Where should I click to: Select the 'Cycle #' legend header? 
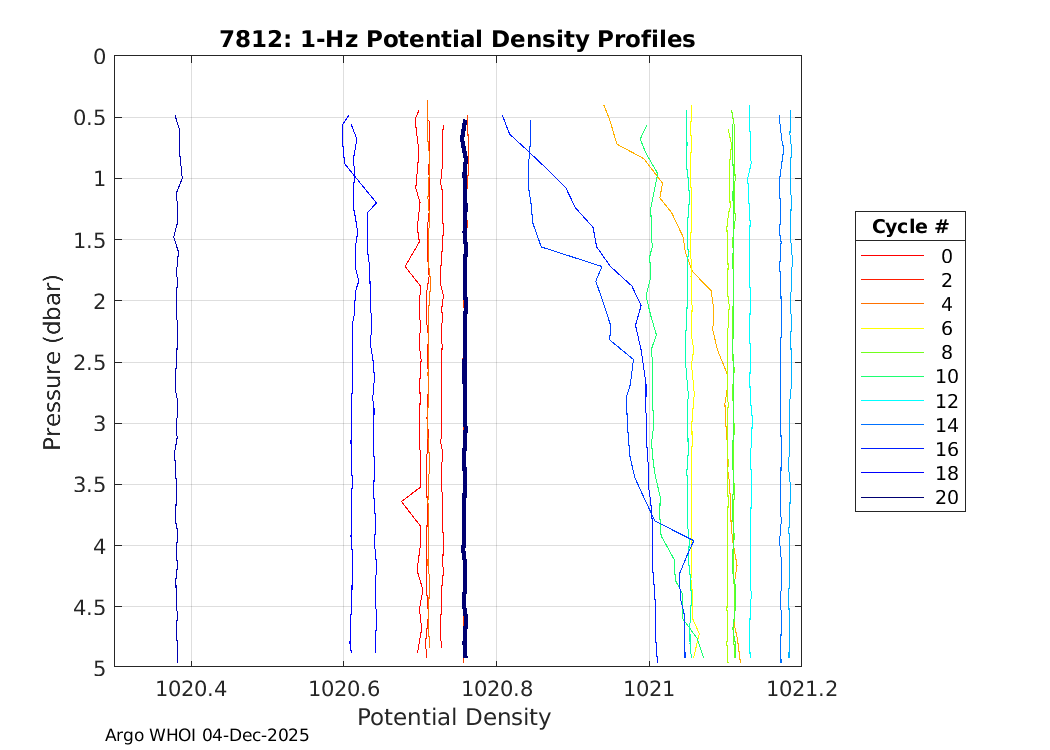pos(910,226)
